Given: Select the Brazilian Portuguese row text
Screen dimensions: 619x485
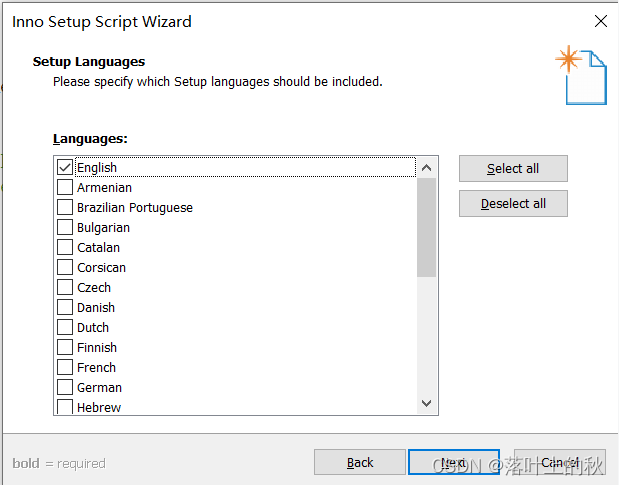Looking at the screenshot, I should pyautogui.click(x=135, y=208).
